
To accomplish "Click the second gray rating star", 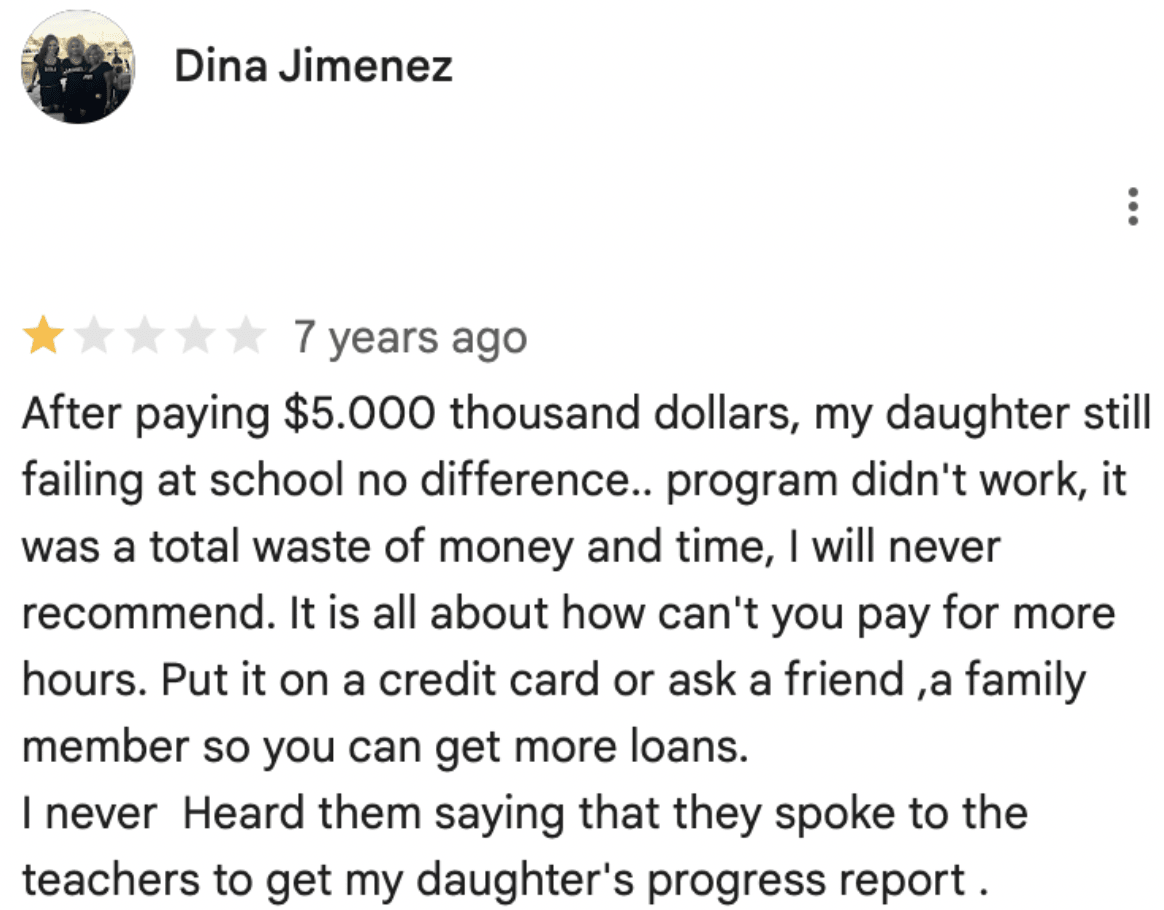I will pyautogui.click(x=94, y=338).
